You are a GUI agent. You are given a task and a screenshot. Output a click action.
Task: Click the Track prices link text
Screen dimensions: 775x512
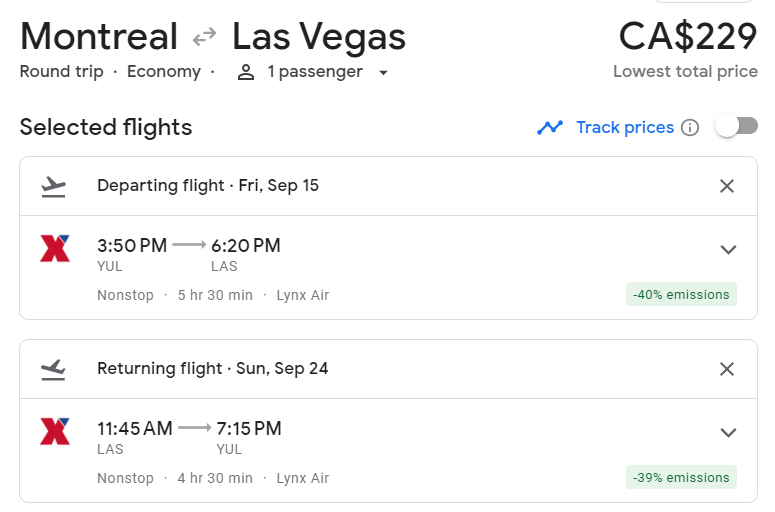coord(625,128)
